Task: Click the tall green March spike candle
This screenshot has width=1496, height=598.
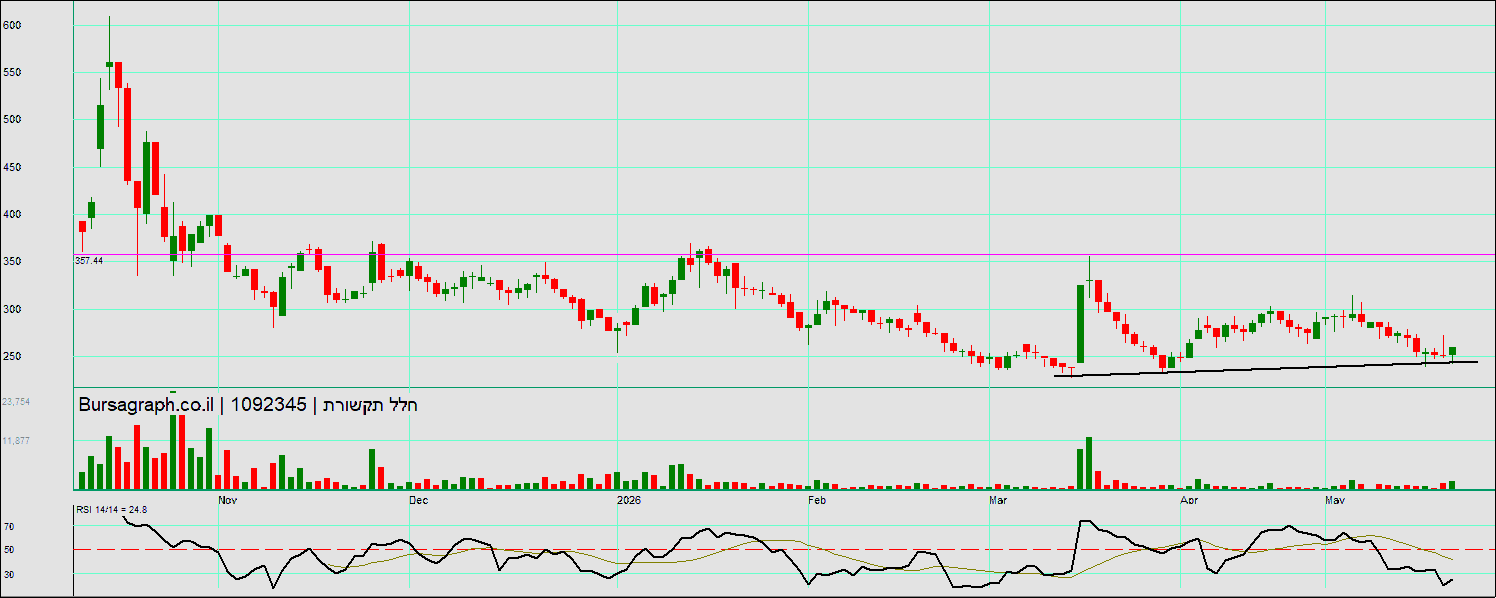Action: [x=1080, y=324]
